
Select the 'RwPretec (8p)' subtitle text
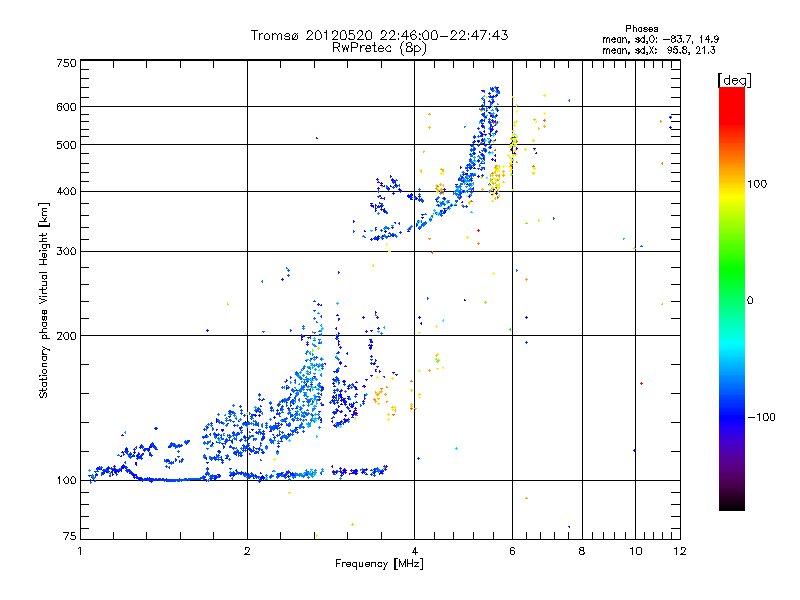[379, 48]
